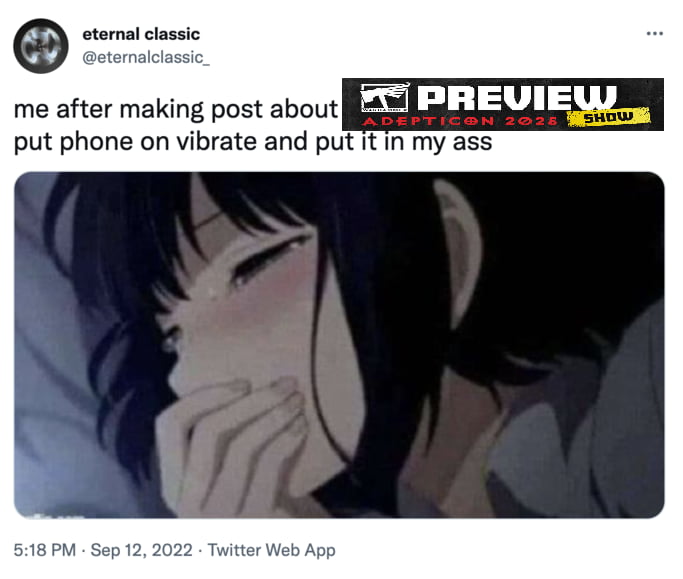The image size is (683, 579).
Task: Open the three-dot more options menu
Action: point(654,34)
